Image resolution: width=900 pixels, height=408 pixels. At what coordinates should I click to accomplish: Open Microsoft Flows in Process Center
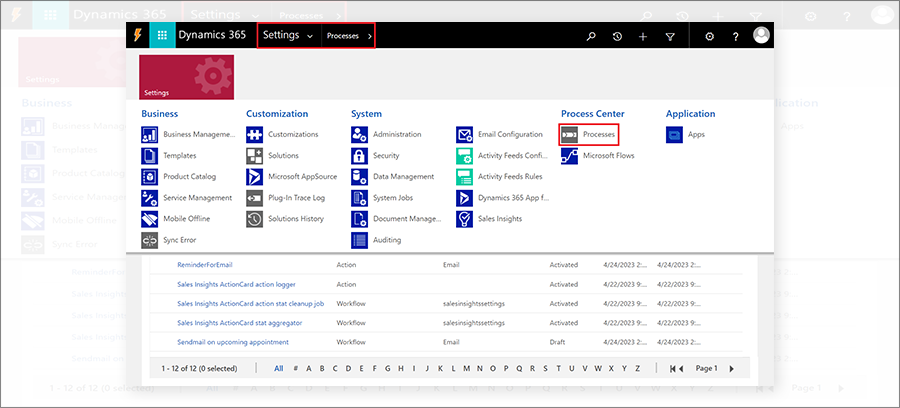click(x=608, y=155)
